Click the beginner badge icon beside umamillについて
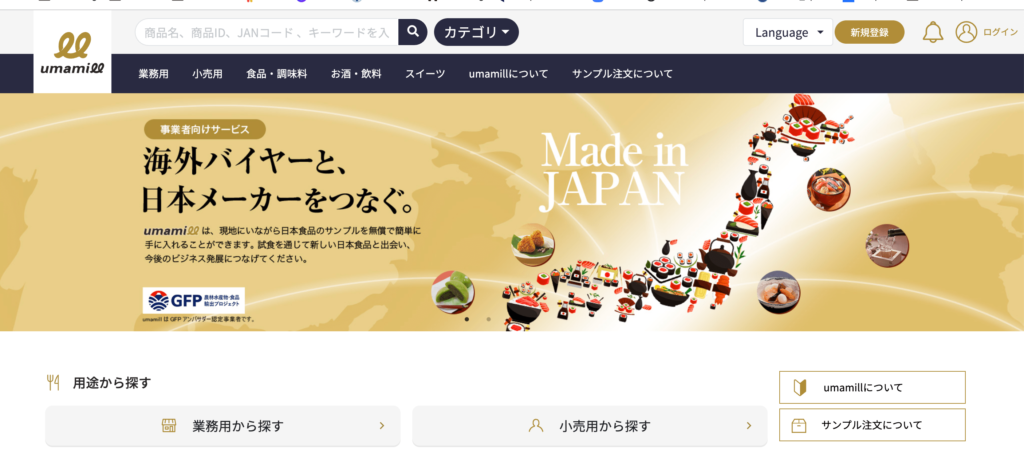 [x=799, y=387]
